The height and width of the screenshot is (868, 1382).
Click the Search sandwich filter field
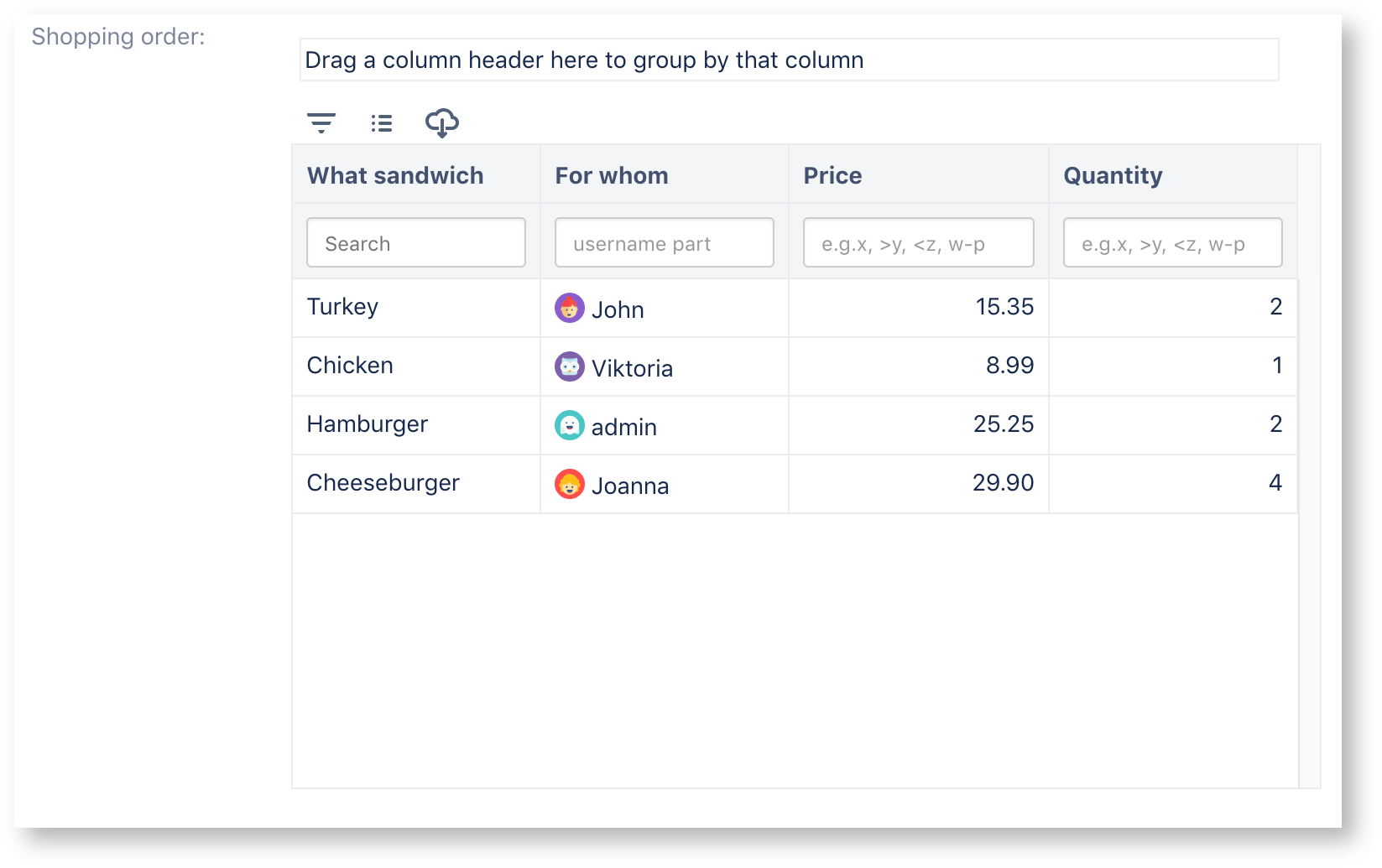tap(415, 242)
